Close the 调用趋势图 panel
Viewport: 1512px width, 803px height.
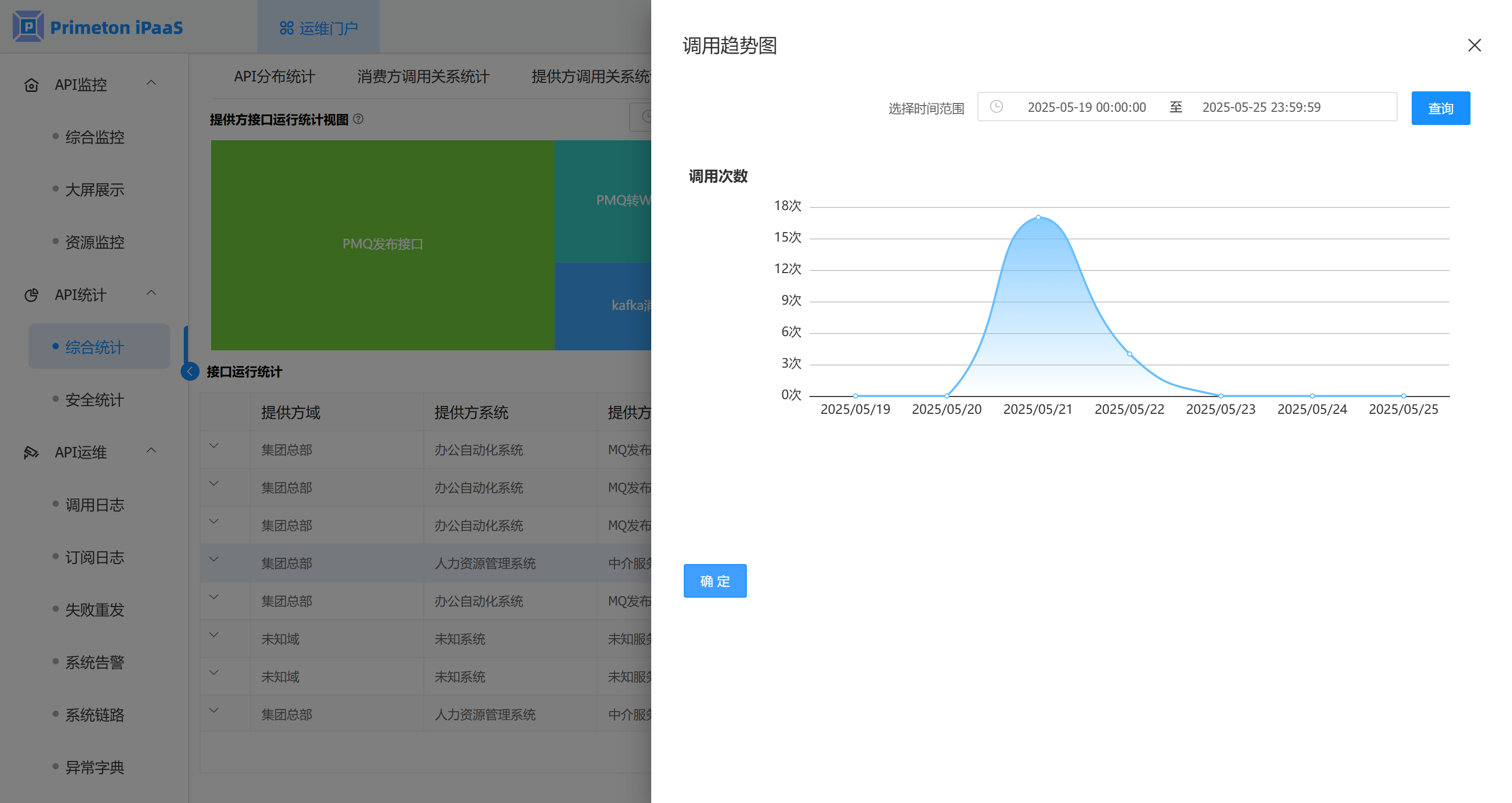coord(1474,45)
